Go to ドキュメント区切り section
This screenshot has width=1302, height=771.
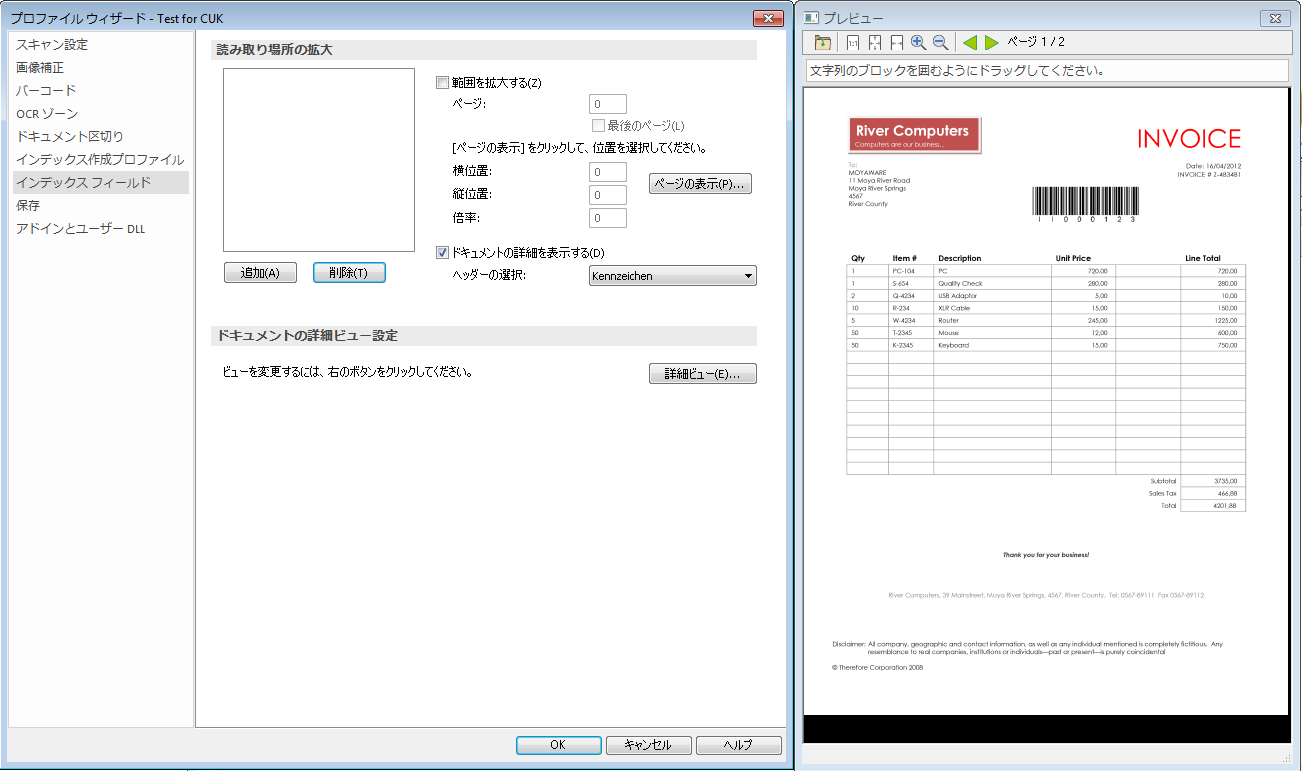(x=70, y=137)
